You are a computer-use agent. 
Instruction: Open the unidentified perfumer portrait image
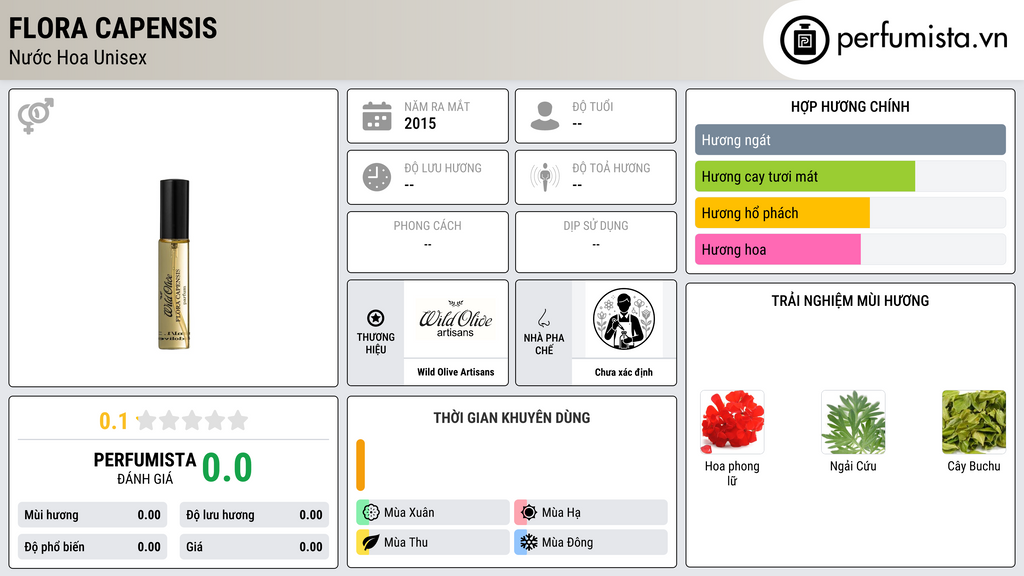coord(624,319)
